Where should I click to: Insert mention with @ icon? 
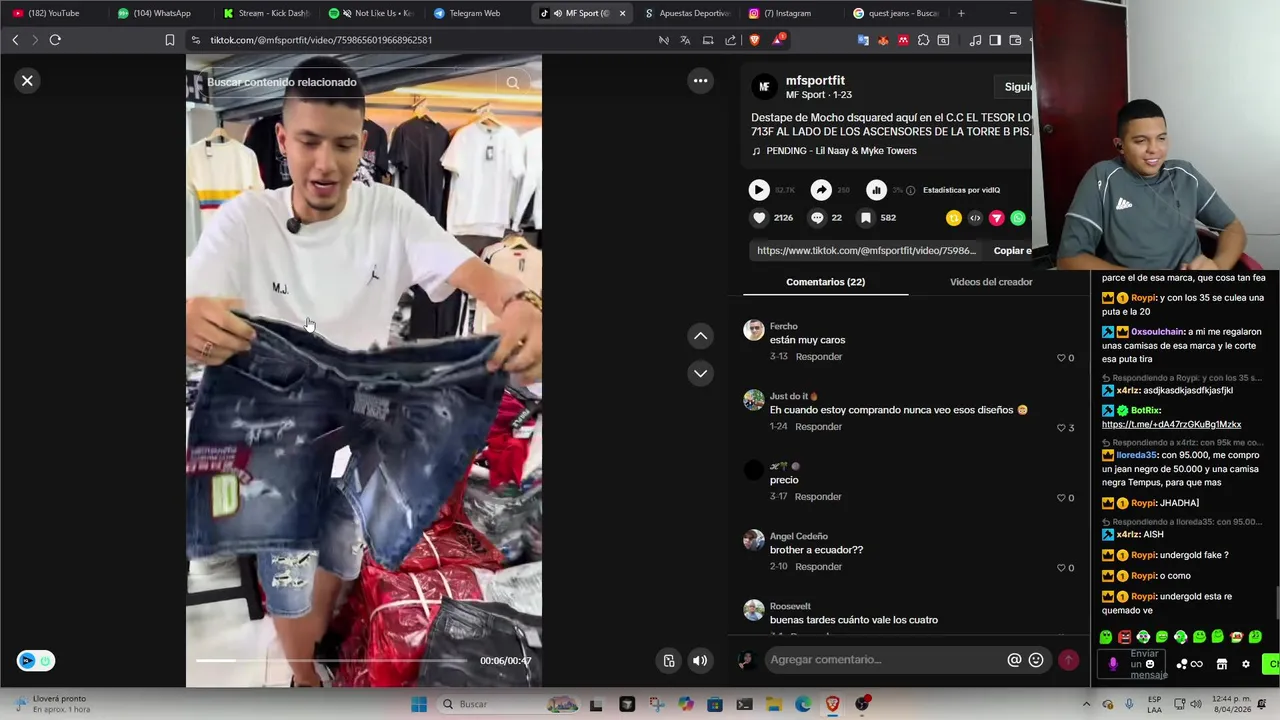tap(1014, 660)
